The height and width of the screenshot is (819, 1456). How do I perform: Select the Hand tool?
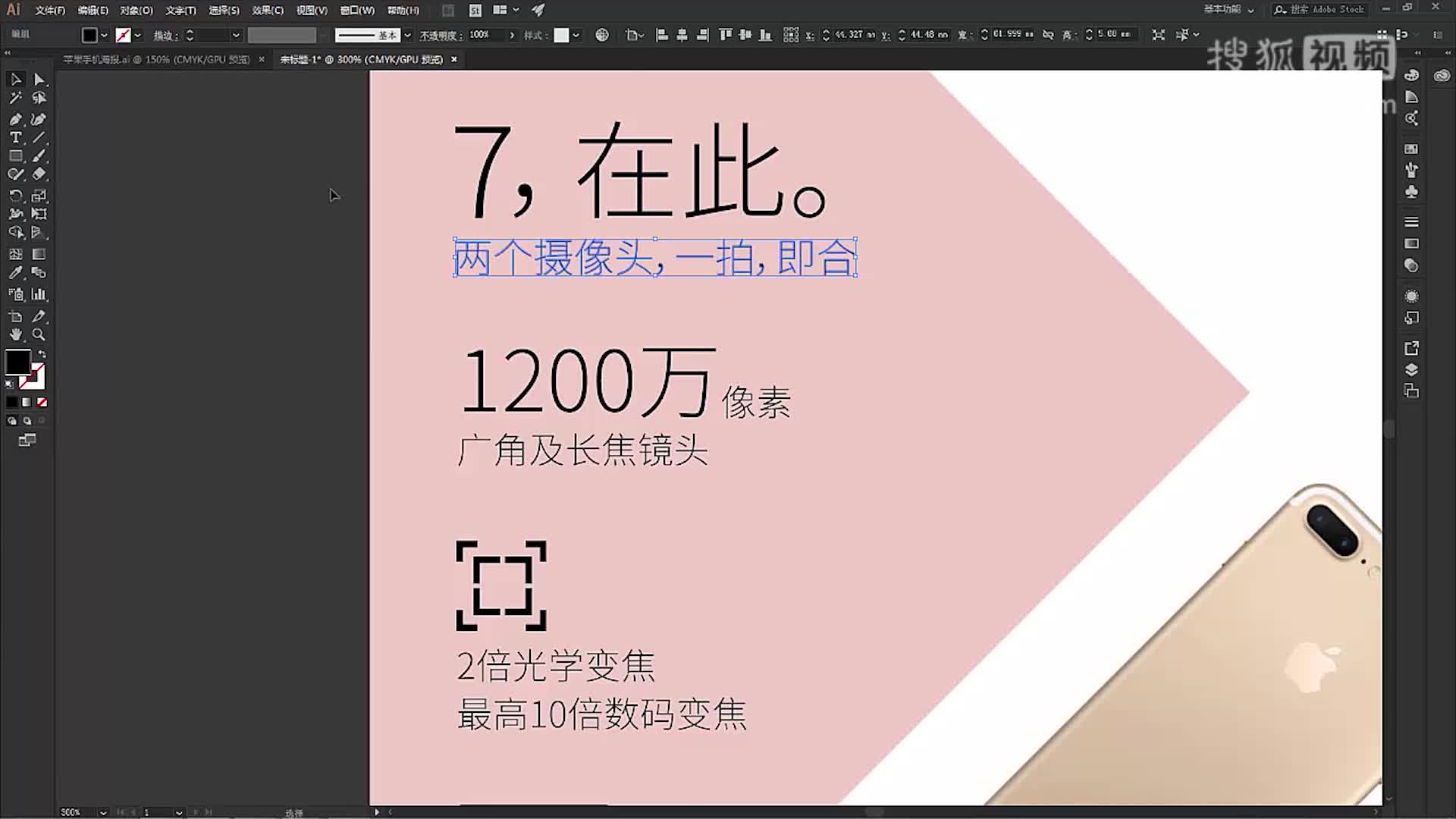pos(16,334)
